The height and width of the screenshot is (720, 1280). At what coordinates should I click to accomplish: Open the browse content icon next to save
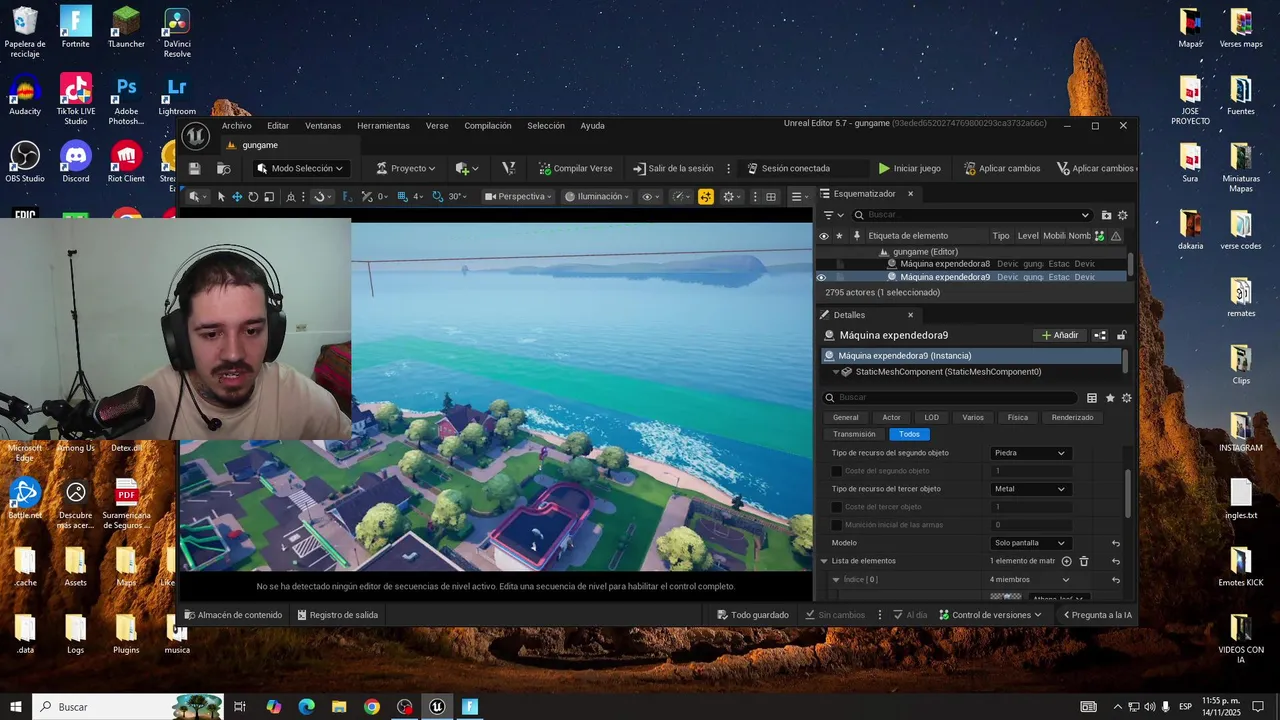224,169
